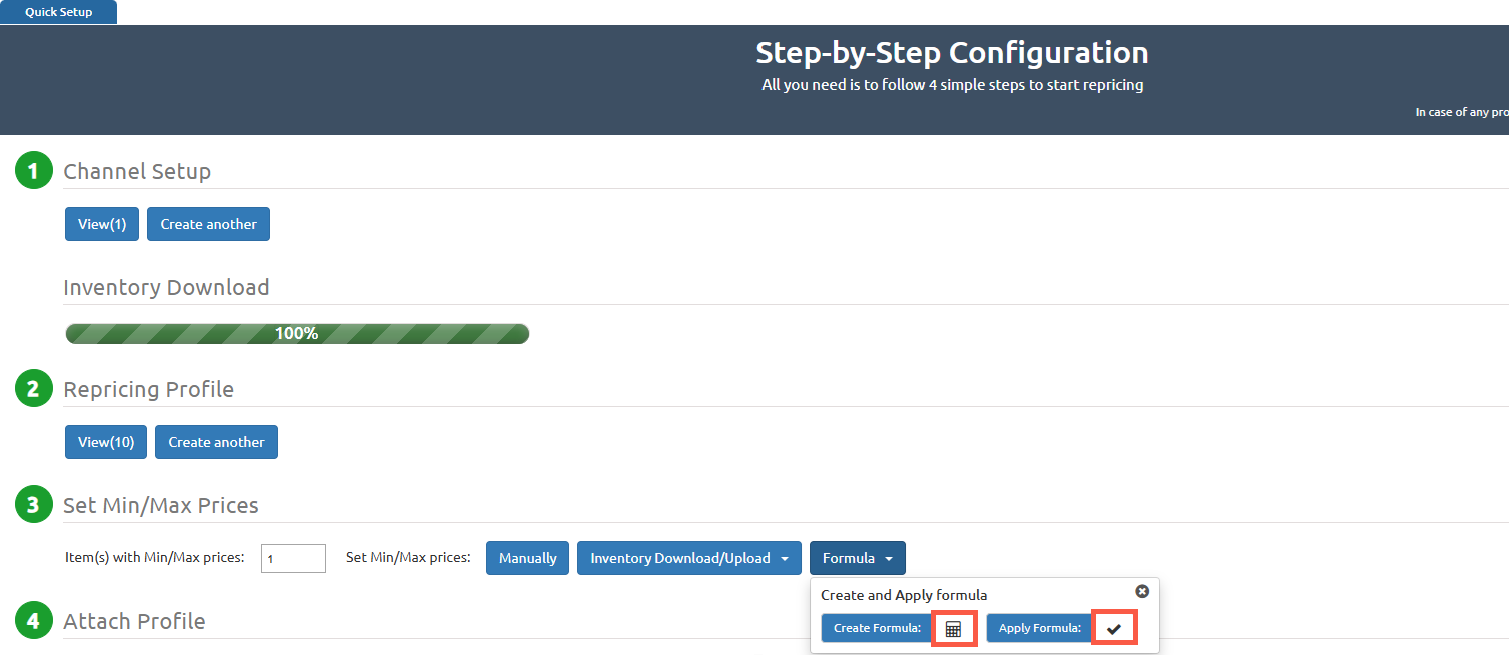Click View(1) under Channel Setup
1509x655 pixels.
tap(102, 224)
